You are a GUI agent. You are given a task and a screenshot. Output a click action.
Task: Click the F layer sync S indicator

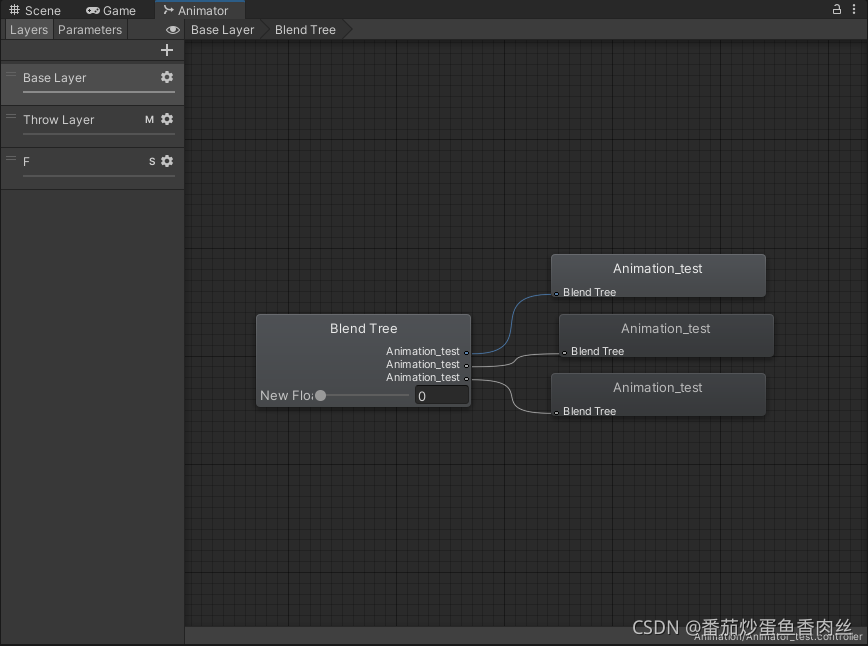coord(152,162)
